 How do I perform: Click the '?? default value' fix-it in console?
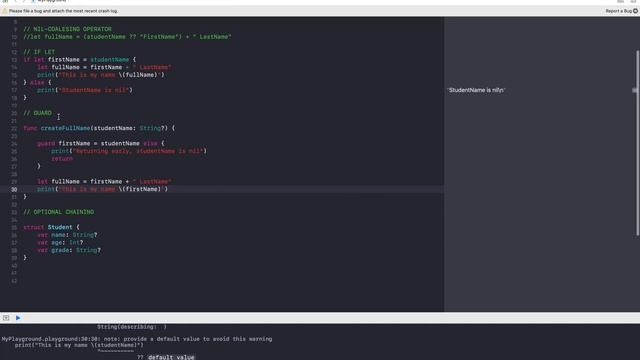(x=166, y=357)
